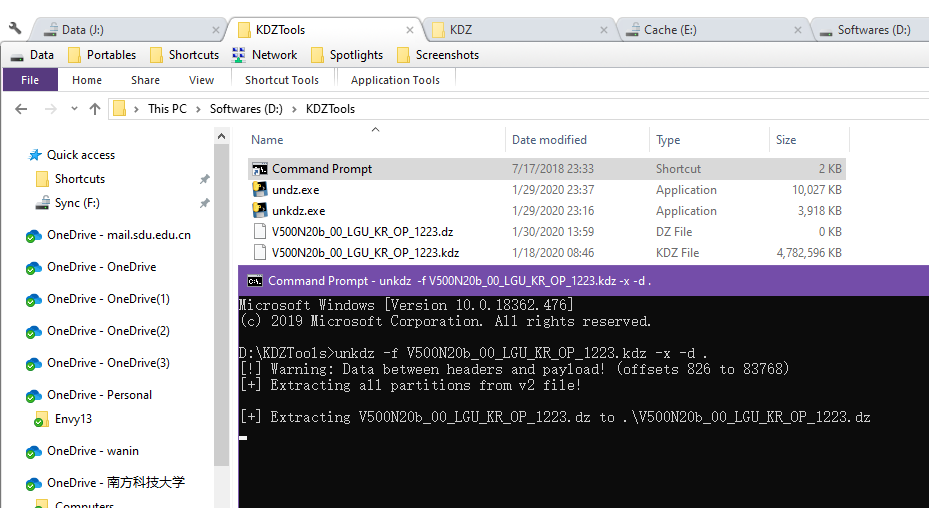Open OneDrive - 南方科技大学
Image resolution: width=929 pixels, height=508 pixels.
click(x=105, y=483)
